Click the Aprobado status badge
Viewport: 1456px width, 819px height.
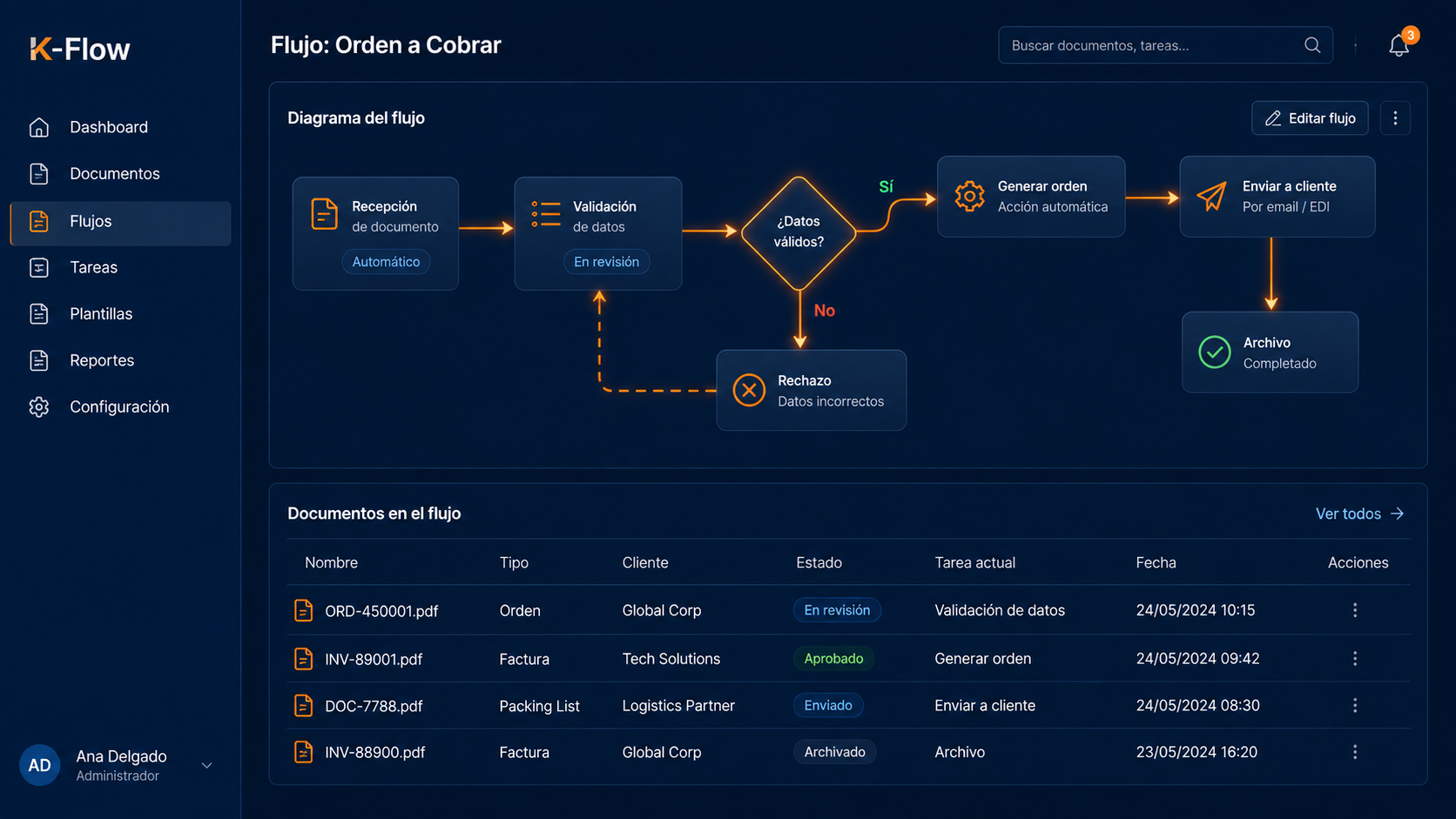(833, 659)
